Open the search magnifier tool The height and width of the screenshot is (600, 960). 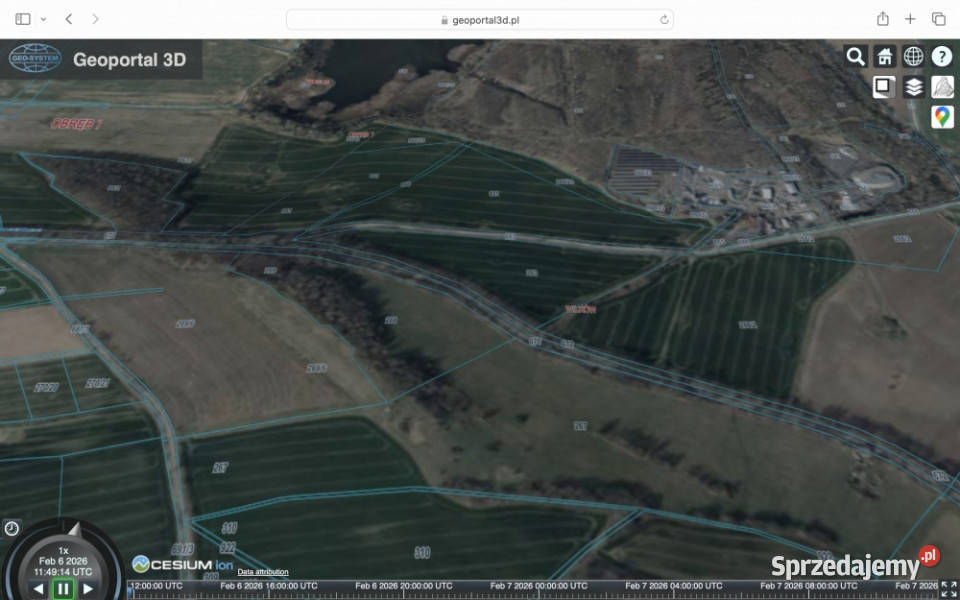[x=855, y=57]
